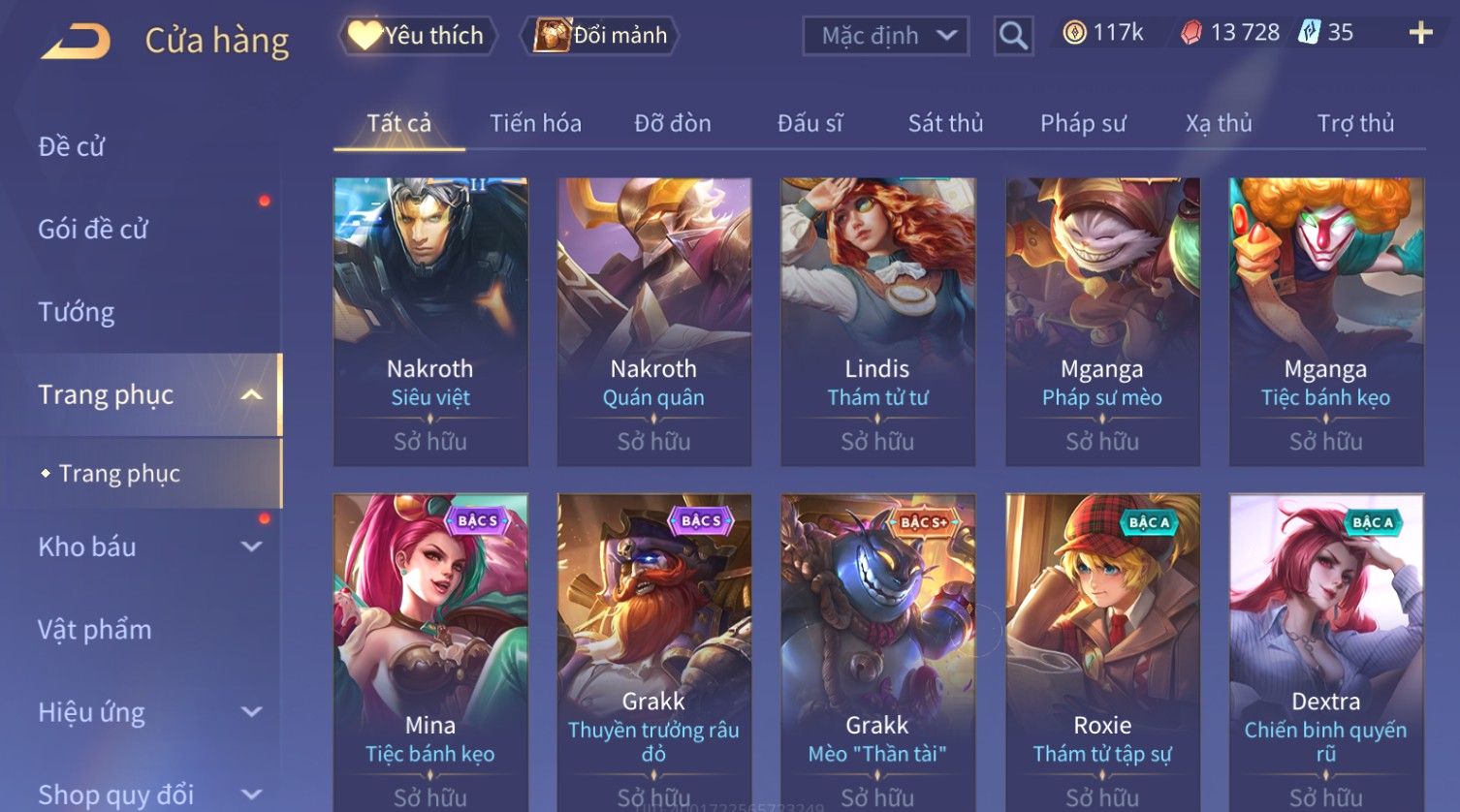This screenshot has height=812, width=1460.
Task: Open Đổi mảnh fragment exchange chest icon
Action: tap(600, 36)
